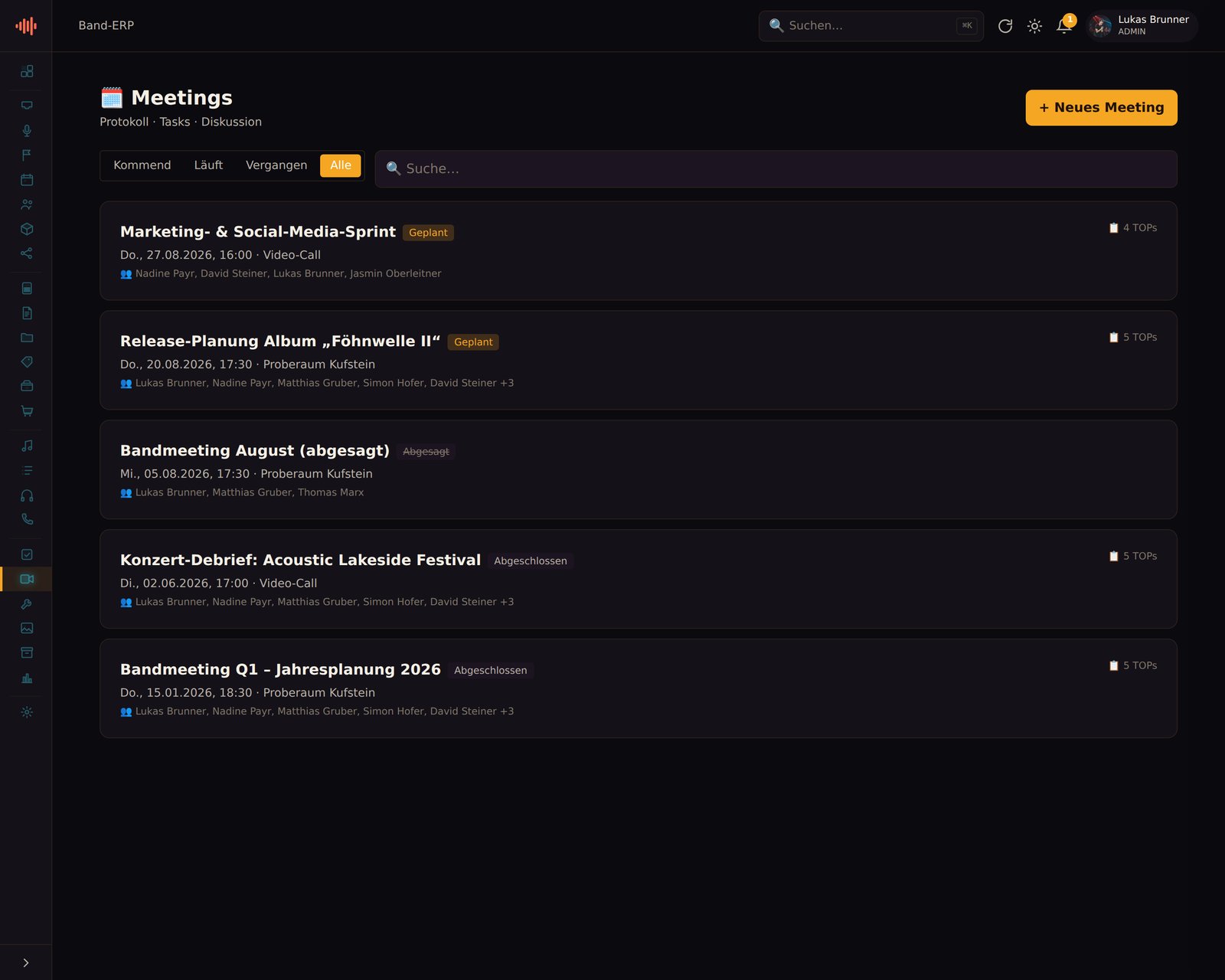Expand the sidebar with the chevron arrow
Screen dimensions: 1225x980
click(26, 962)
